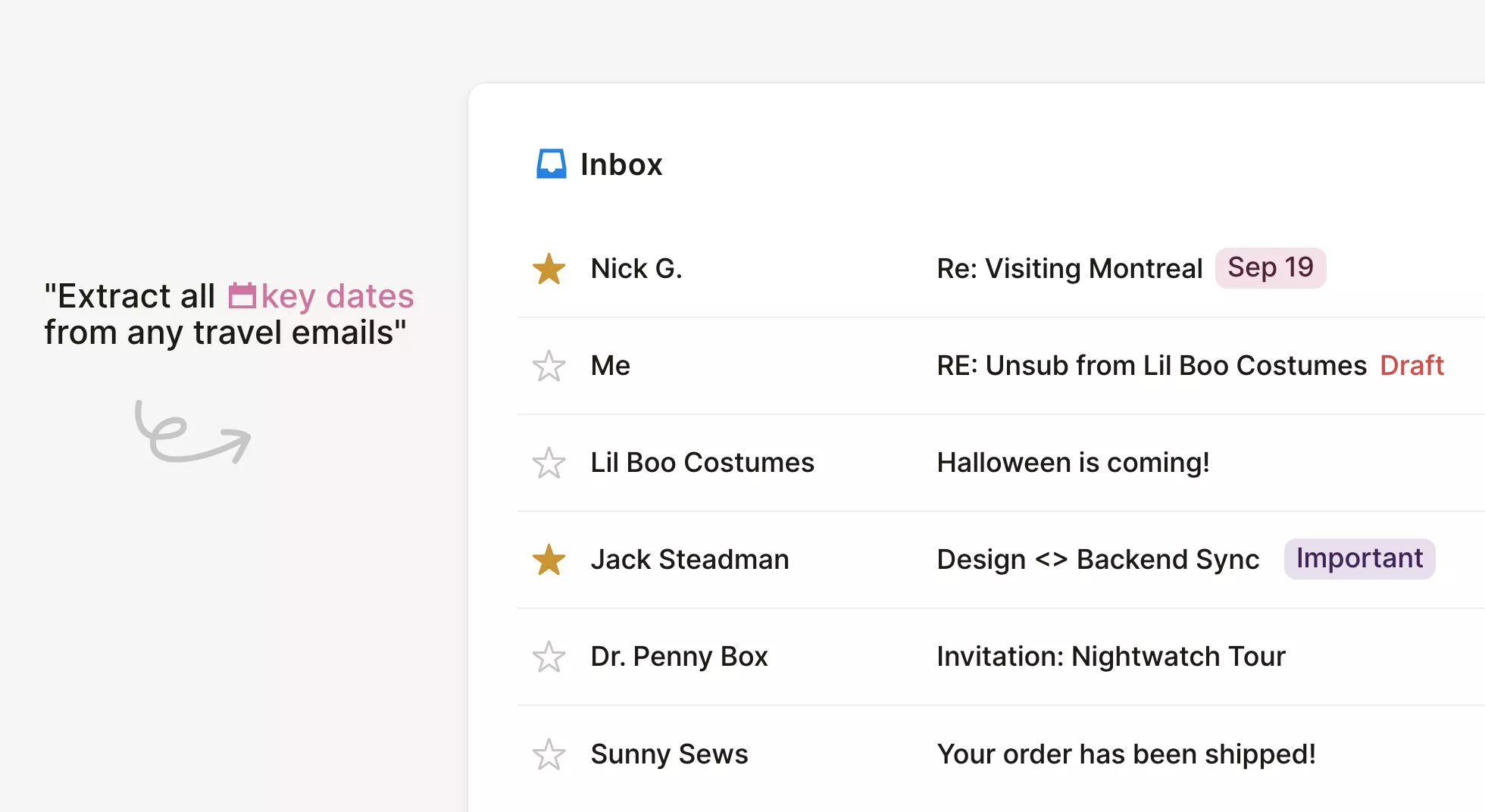Unstar the Nick G. email
Screen dimensions: 1485x812
549,269
